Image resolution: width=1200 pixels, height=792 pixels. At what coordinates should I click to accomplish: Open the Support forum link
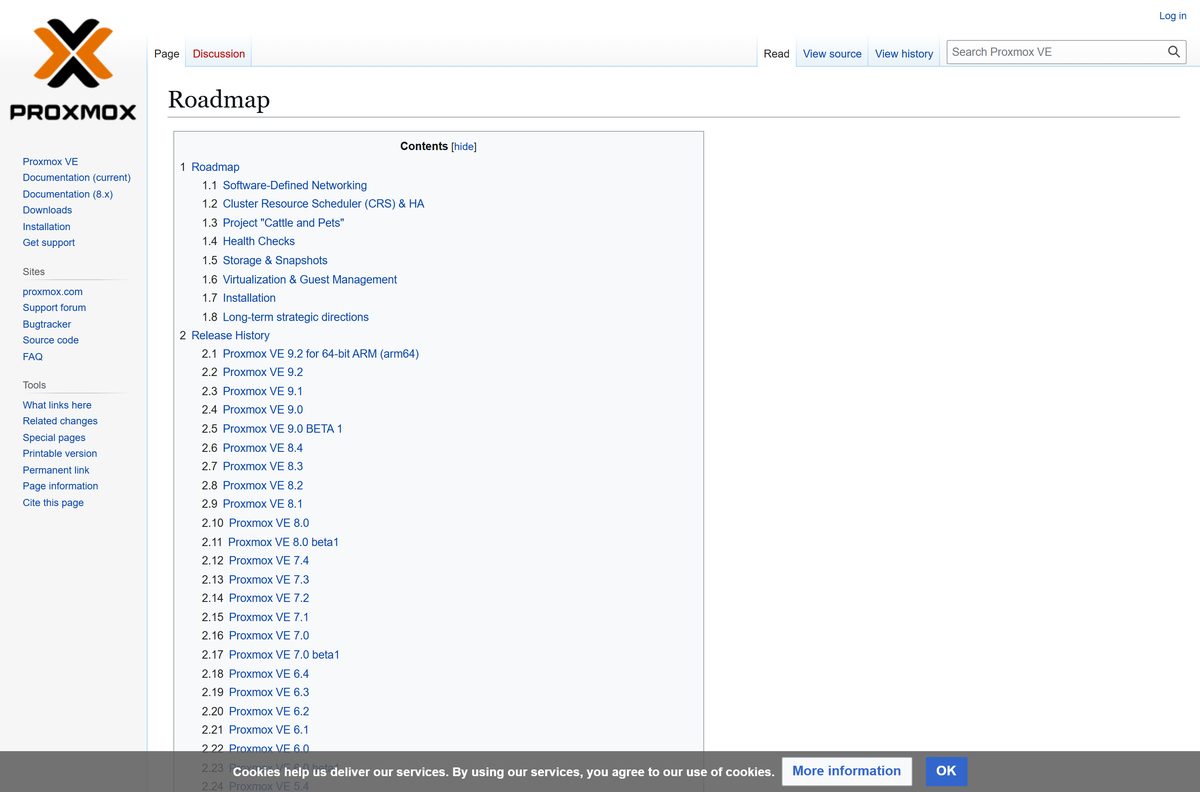click(54, 308)
